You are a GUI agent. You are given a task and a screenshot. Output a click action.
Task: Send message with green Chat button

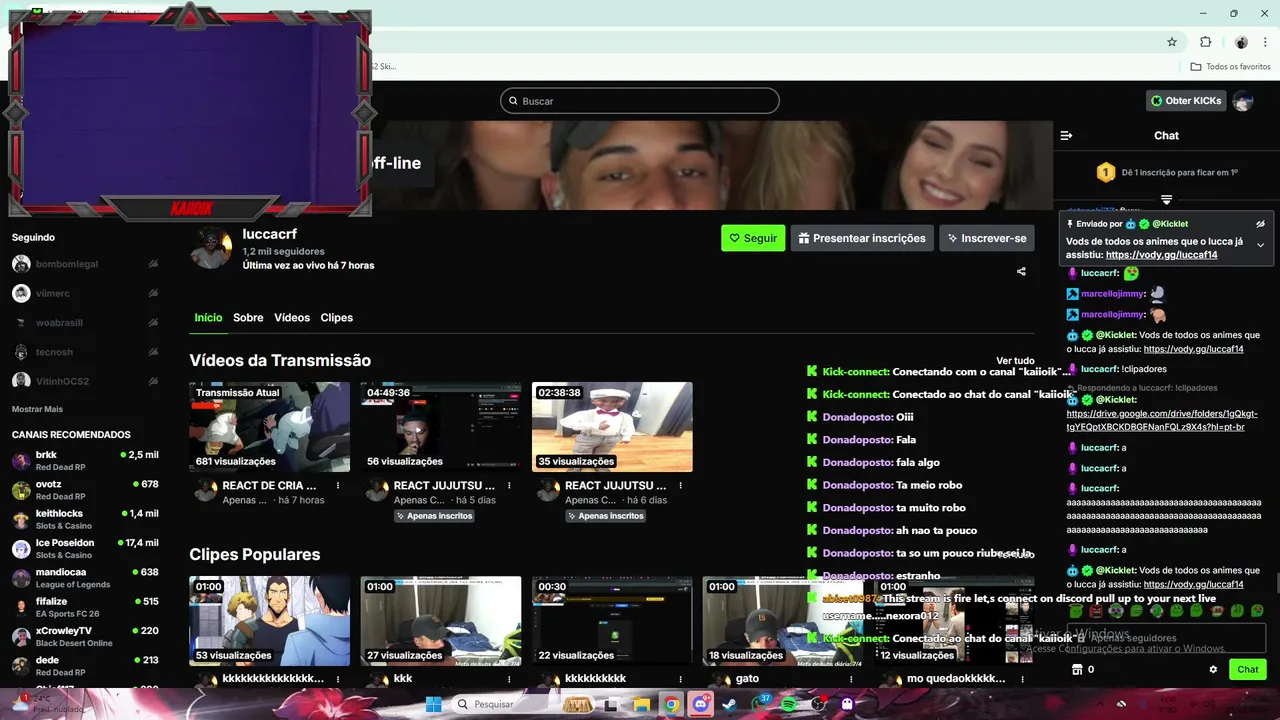(1247, 669)
